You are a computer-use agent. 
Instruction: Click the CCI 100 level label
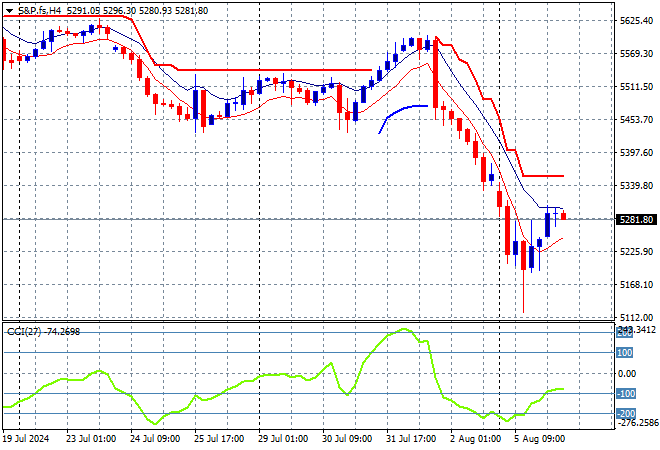[x=625, y=352]
